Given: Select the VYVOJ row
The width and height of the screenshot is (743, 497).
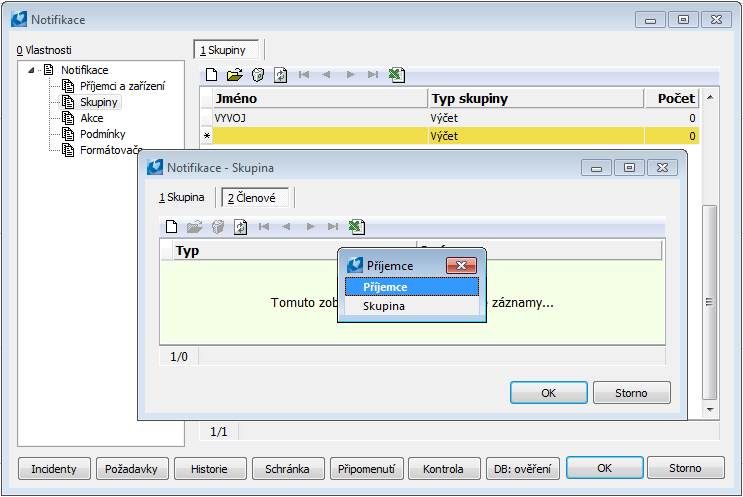Looking at the screenshot, I should click(x=449, y=118).
